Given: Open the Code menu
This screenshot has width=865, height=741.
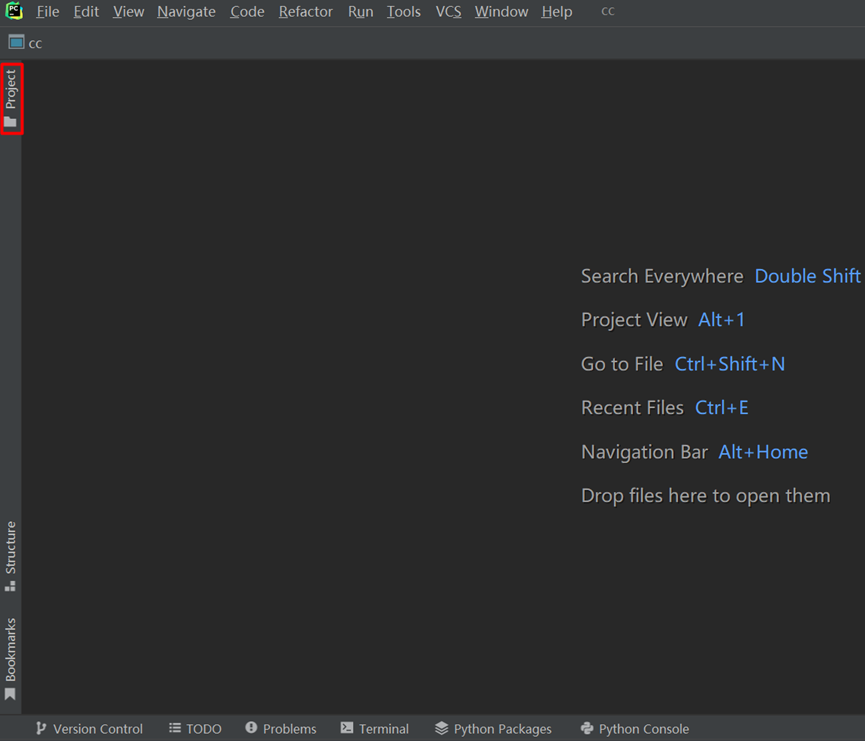Looking at the screenshot, I should pyautogui.click(x=247, y=12).
